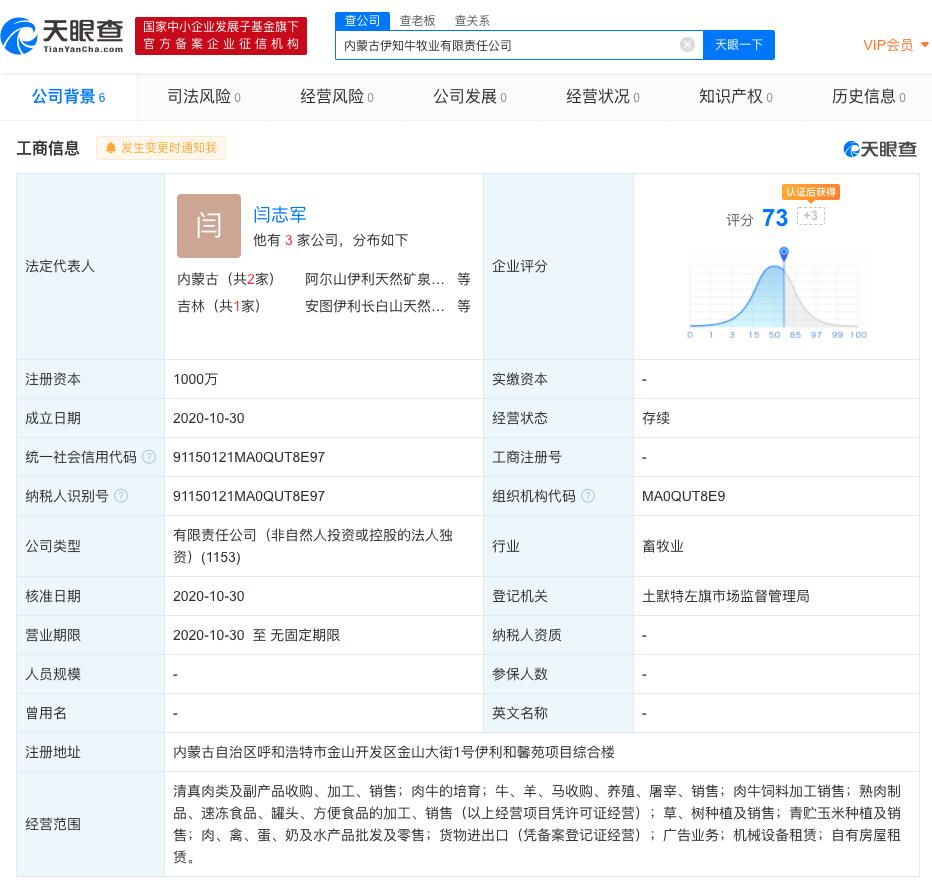The width and height of the screenshot is (932, 896).
Task: Select the registered capital value 1000万
Action: (x=195, y=379)
